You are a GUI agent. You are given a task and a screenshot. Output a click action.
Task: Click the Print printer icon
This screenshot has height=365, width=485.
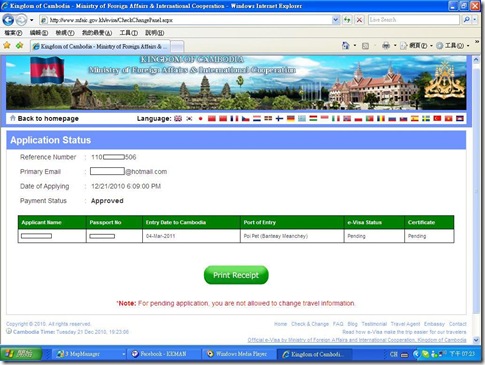coord(386,46)
